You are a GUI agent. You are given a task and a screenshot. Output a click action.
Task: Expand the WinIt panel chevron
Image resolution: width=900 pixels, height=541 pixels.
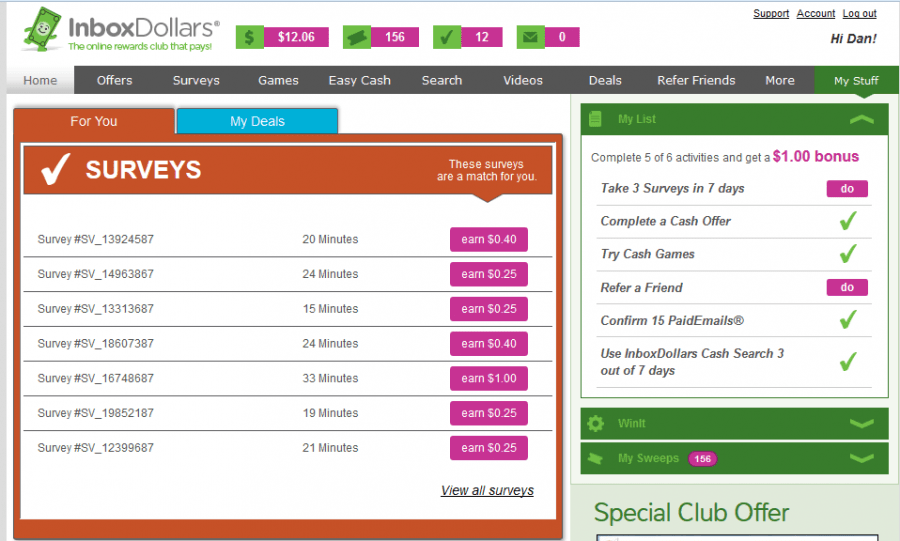click(861, 423)
